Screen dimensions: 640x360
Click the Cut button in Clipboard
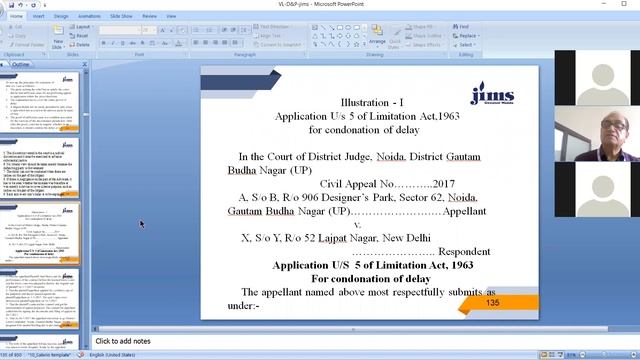(x=15, y=27)
